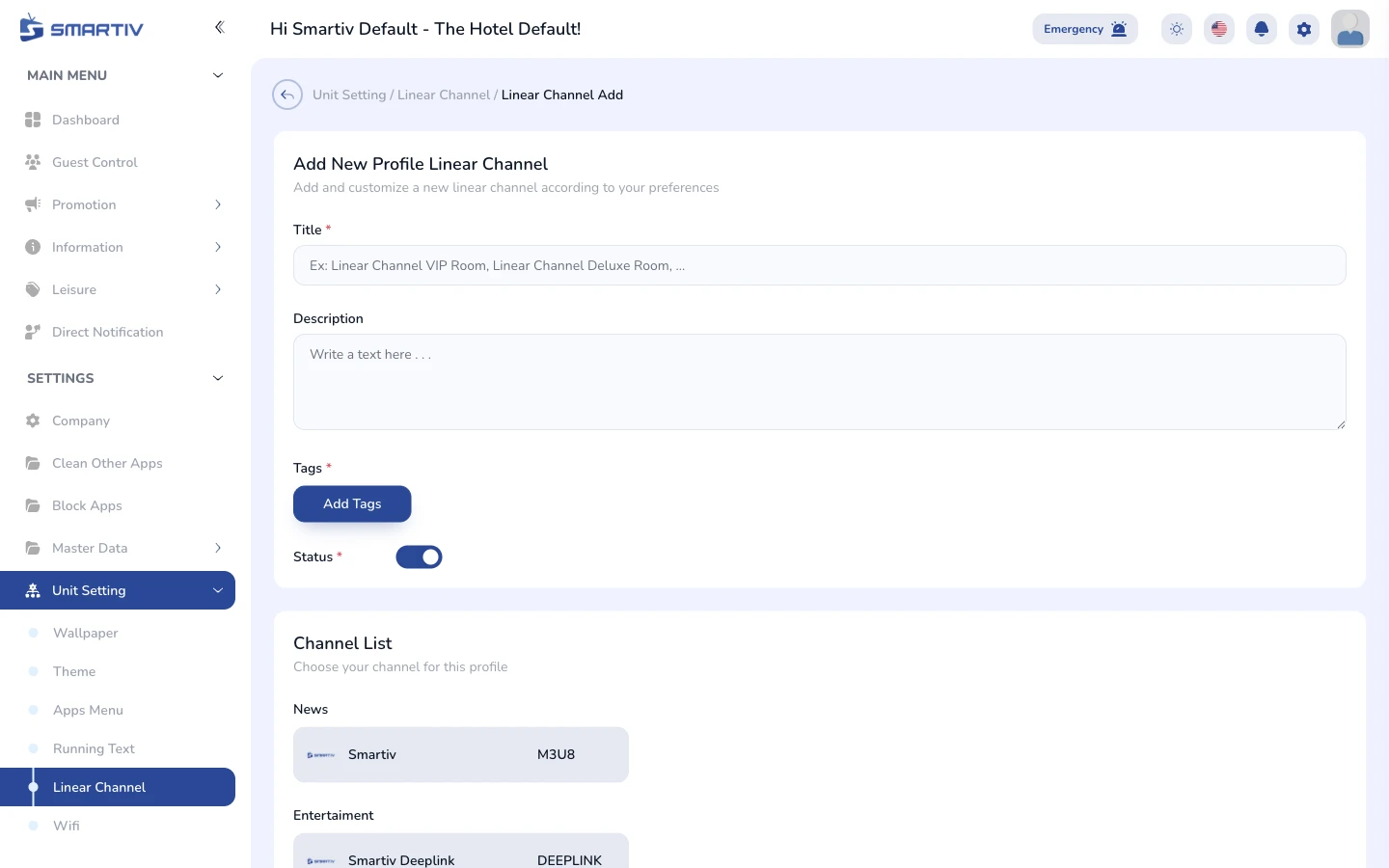This screenshot has height=868, width=1389.
Task: Click the Leisure tag icon
Action: click(x=33, y=289)
